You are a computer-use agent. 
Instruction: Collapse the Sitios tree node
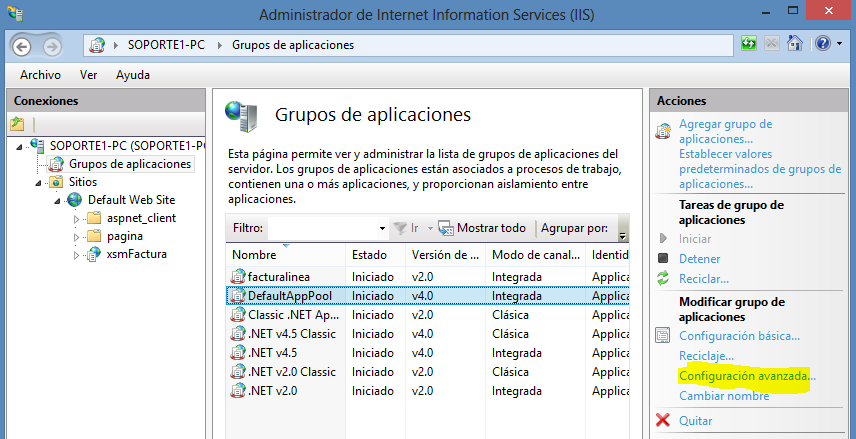pos(39,183)
